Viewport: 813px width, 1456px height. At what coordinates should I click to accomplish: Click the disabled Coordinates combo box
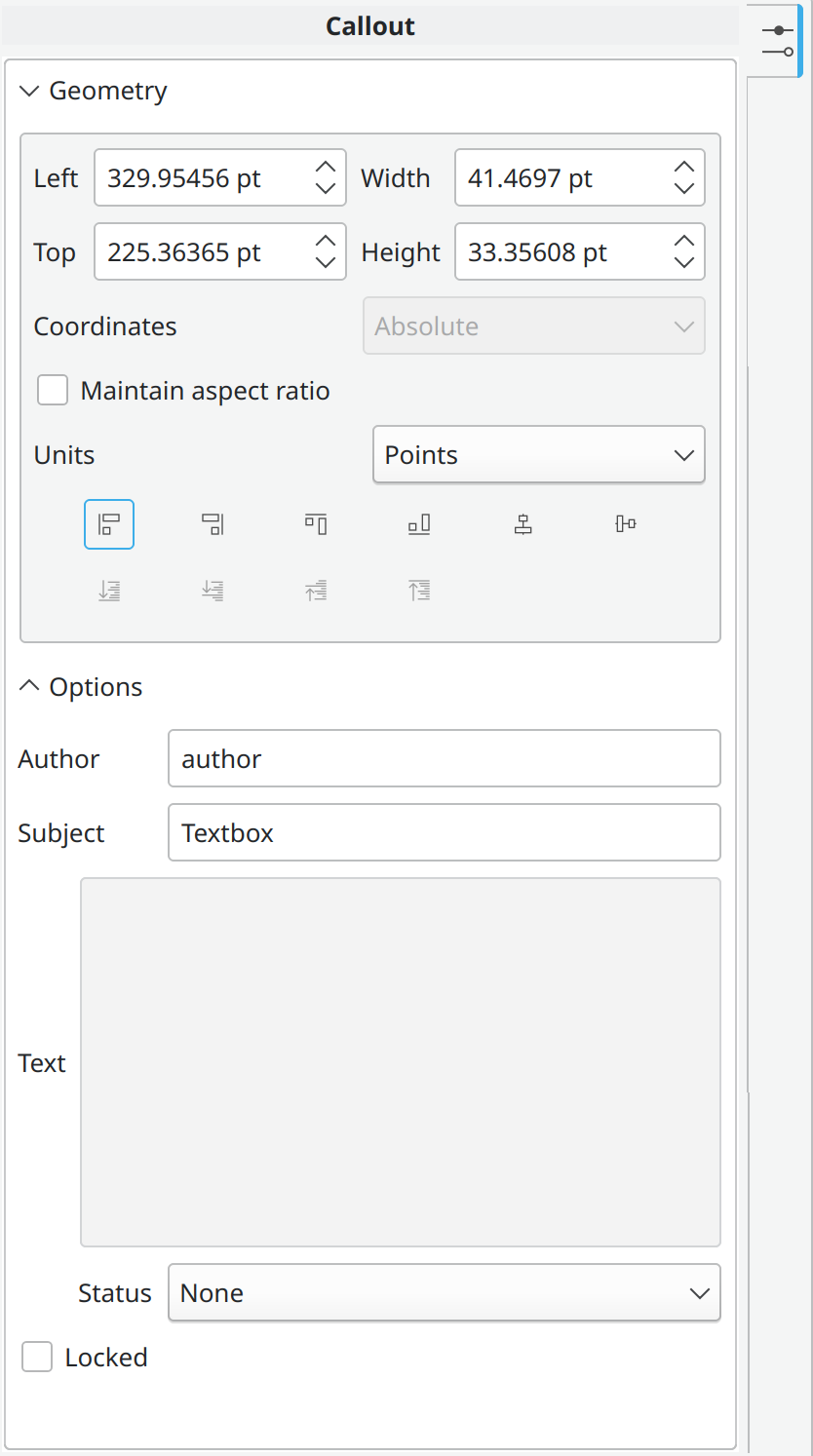533,326
